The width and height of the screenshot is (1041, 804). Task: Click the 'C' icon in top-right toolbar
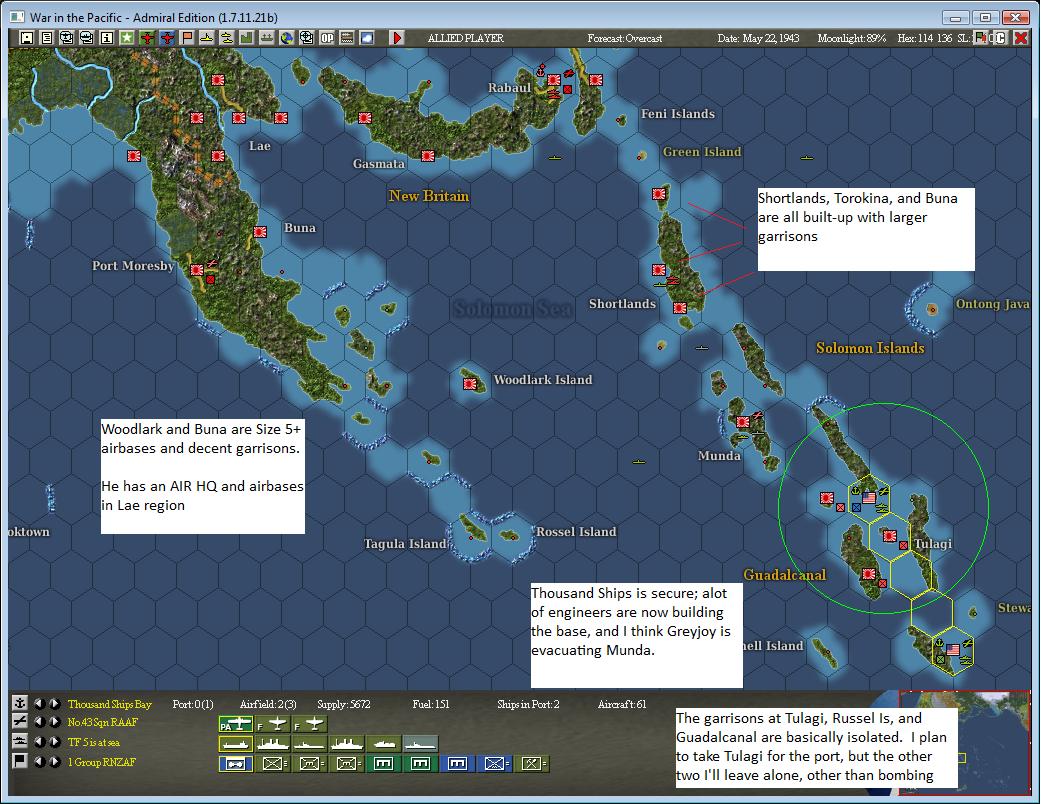pos(1001,38)
